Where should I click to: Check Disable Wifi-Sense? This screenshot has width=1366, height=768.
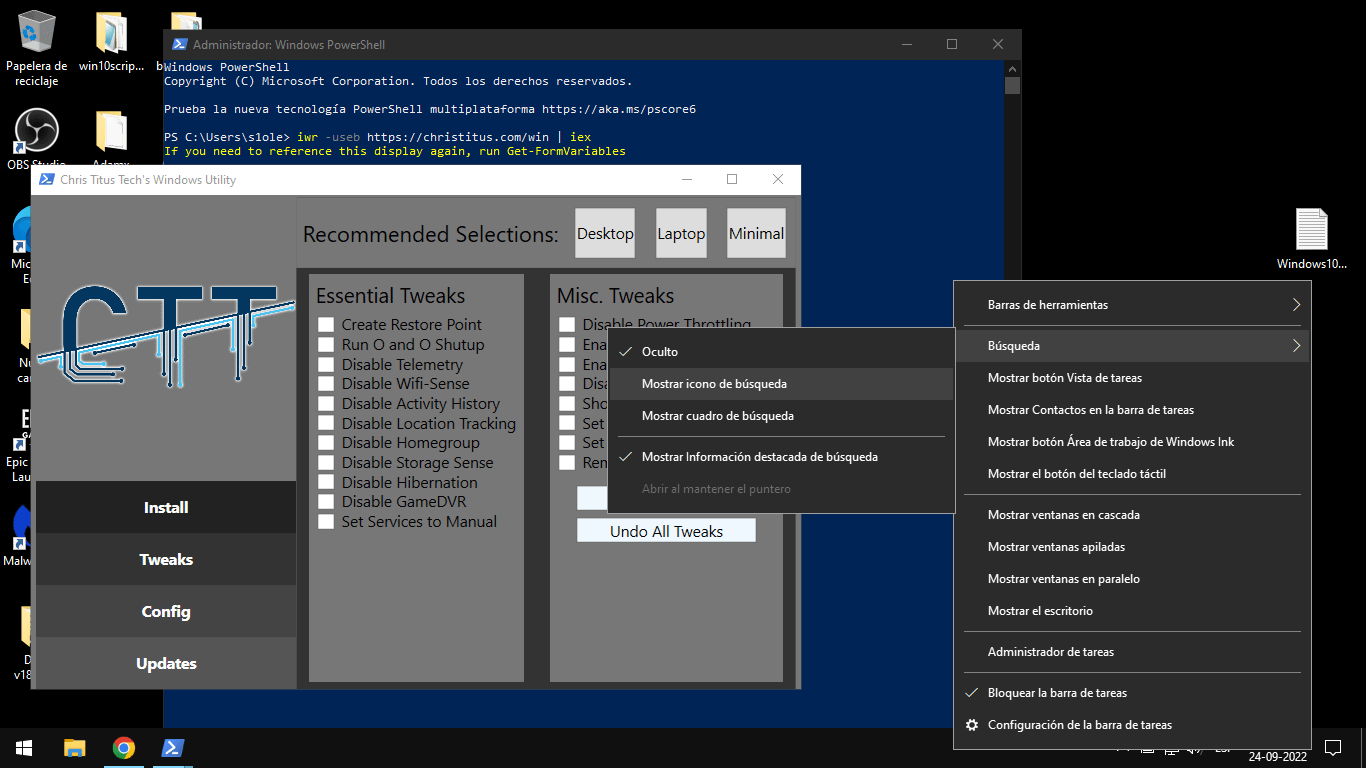pos(326,384)
